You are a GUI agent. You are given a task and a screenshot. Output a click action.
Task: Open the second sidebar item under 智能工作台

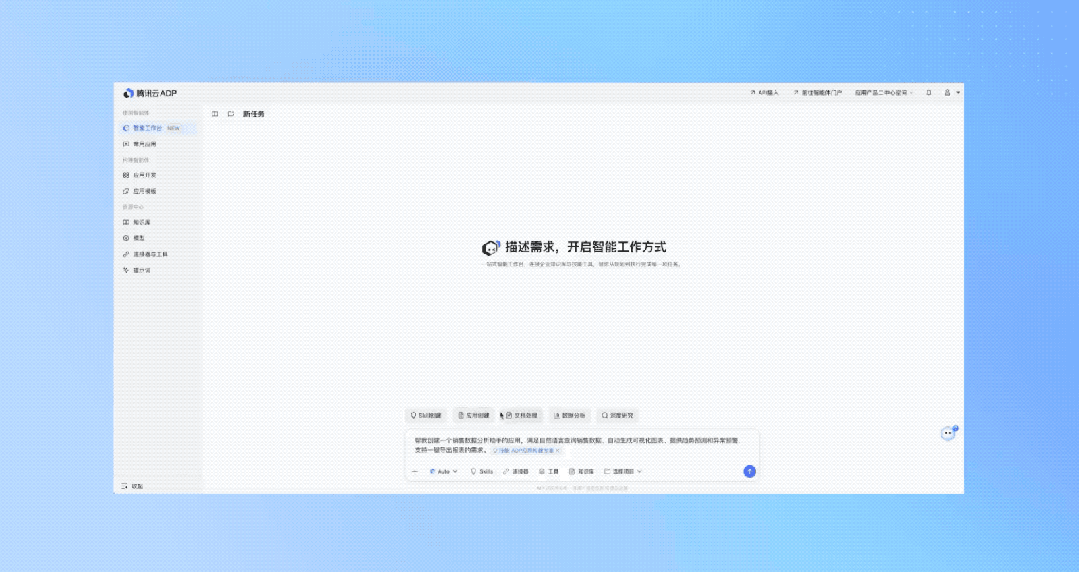click(x=140, y=145)
